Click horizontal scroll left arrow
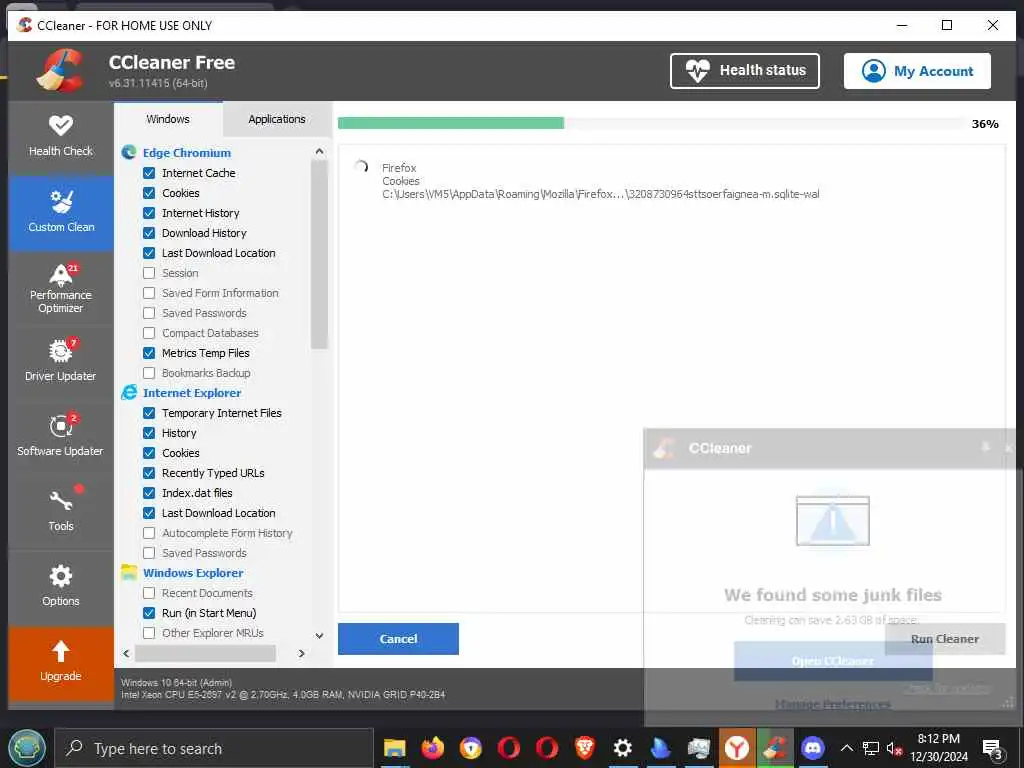Image resolution: width=1024 pixels, height=768 pixels. 127,653
